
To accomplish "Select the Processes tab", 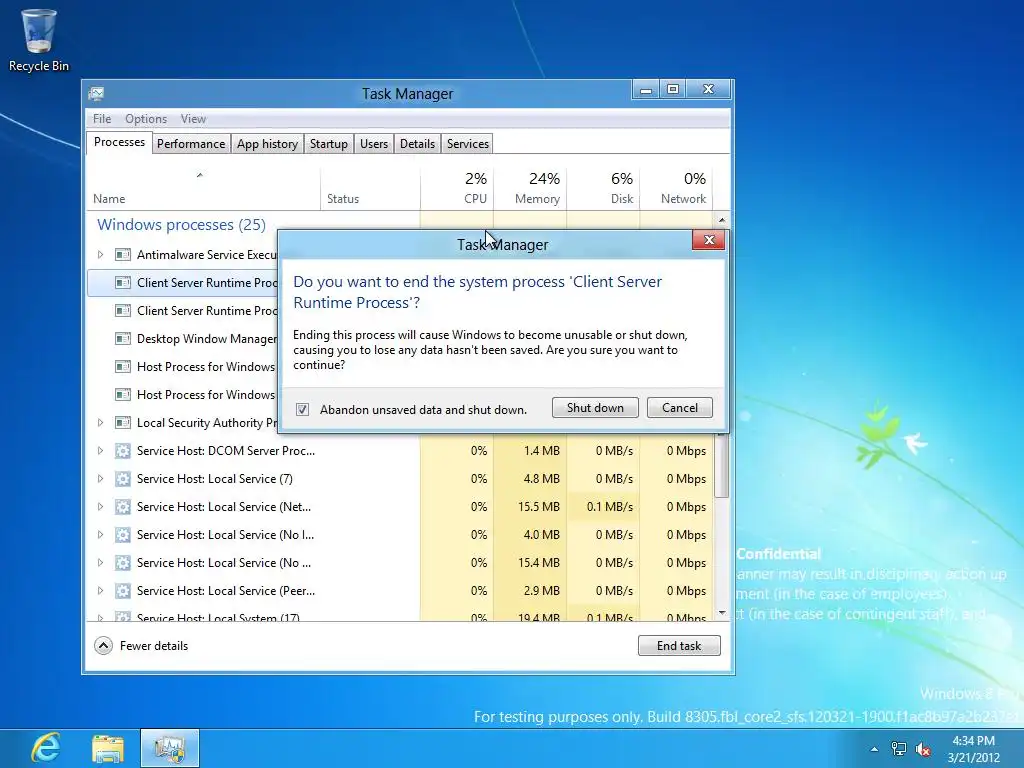I will pos(119,142).
